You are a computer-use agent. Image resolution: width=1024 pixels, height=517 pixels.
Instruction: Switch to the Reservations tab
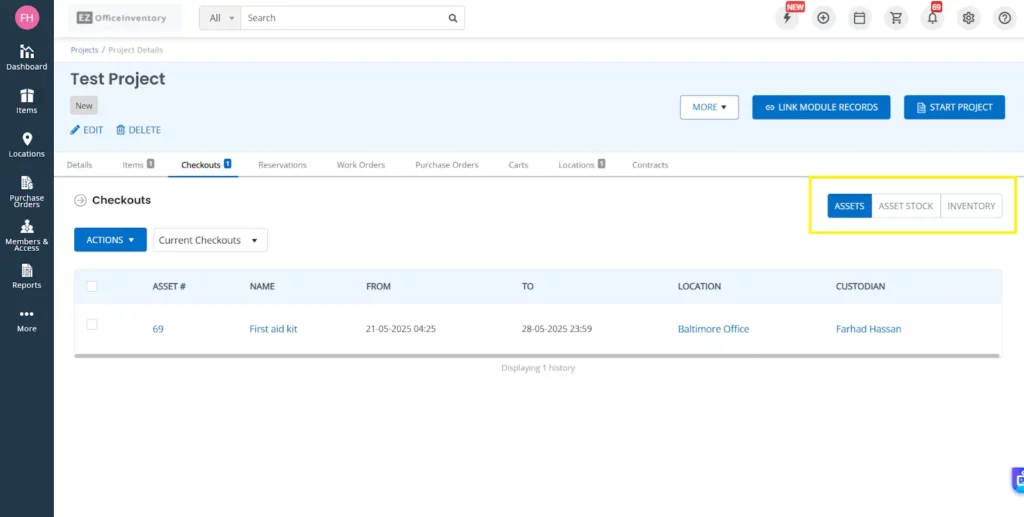coord(282,165)
